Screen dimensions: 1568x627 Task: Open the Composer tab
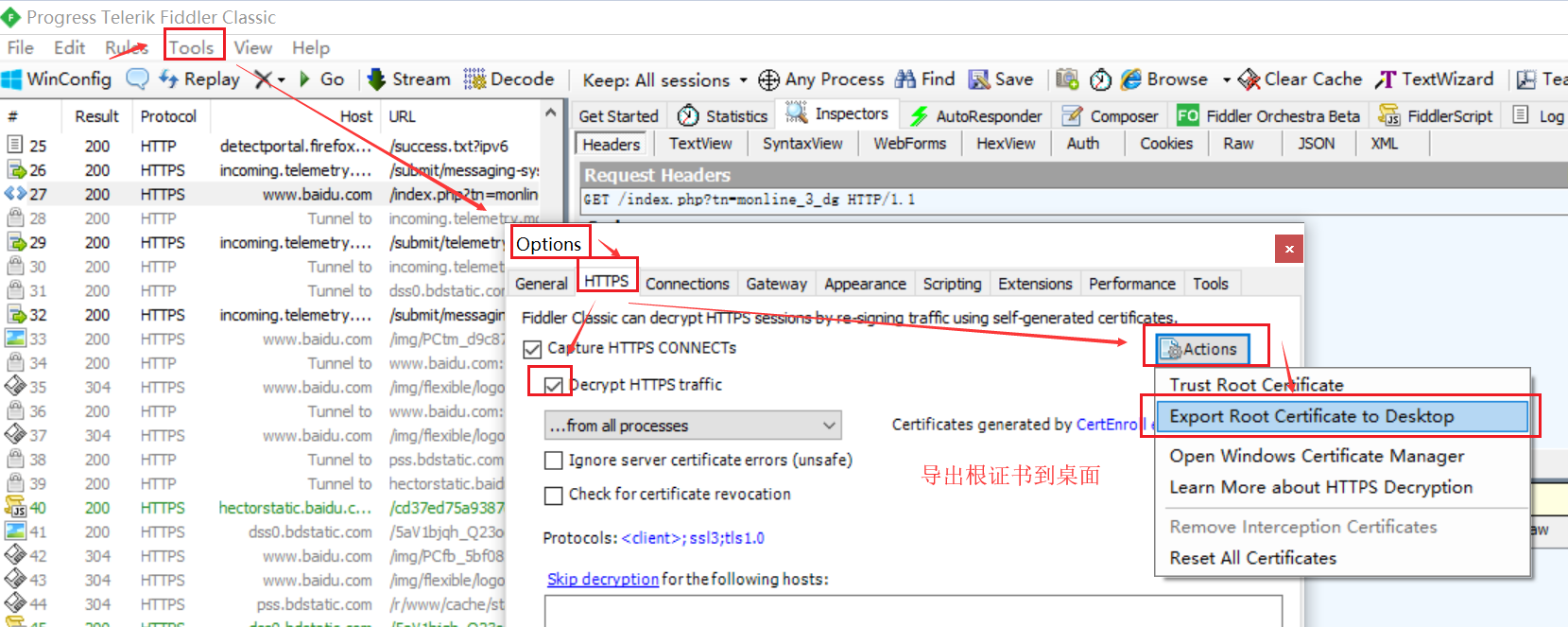click(x=1111, y=115)
